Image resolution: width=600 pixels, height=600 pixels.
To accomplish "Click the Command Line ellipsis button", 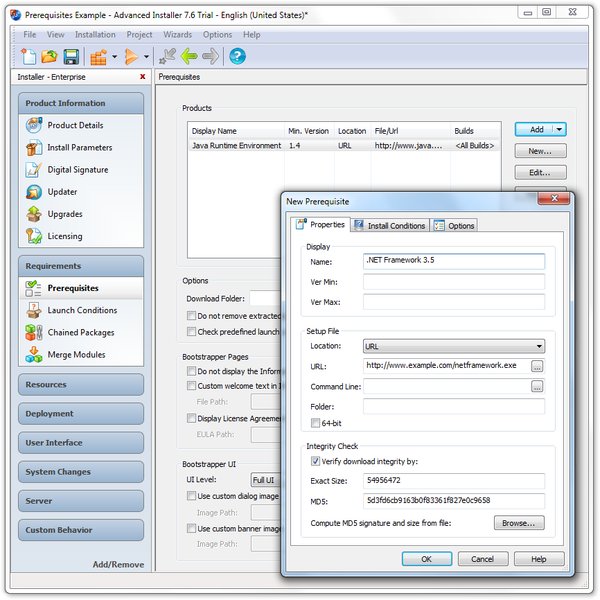I will tap(537, 386).
